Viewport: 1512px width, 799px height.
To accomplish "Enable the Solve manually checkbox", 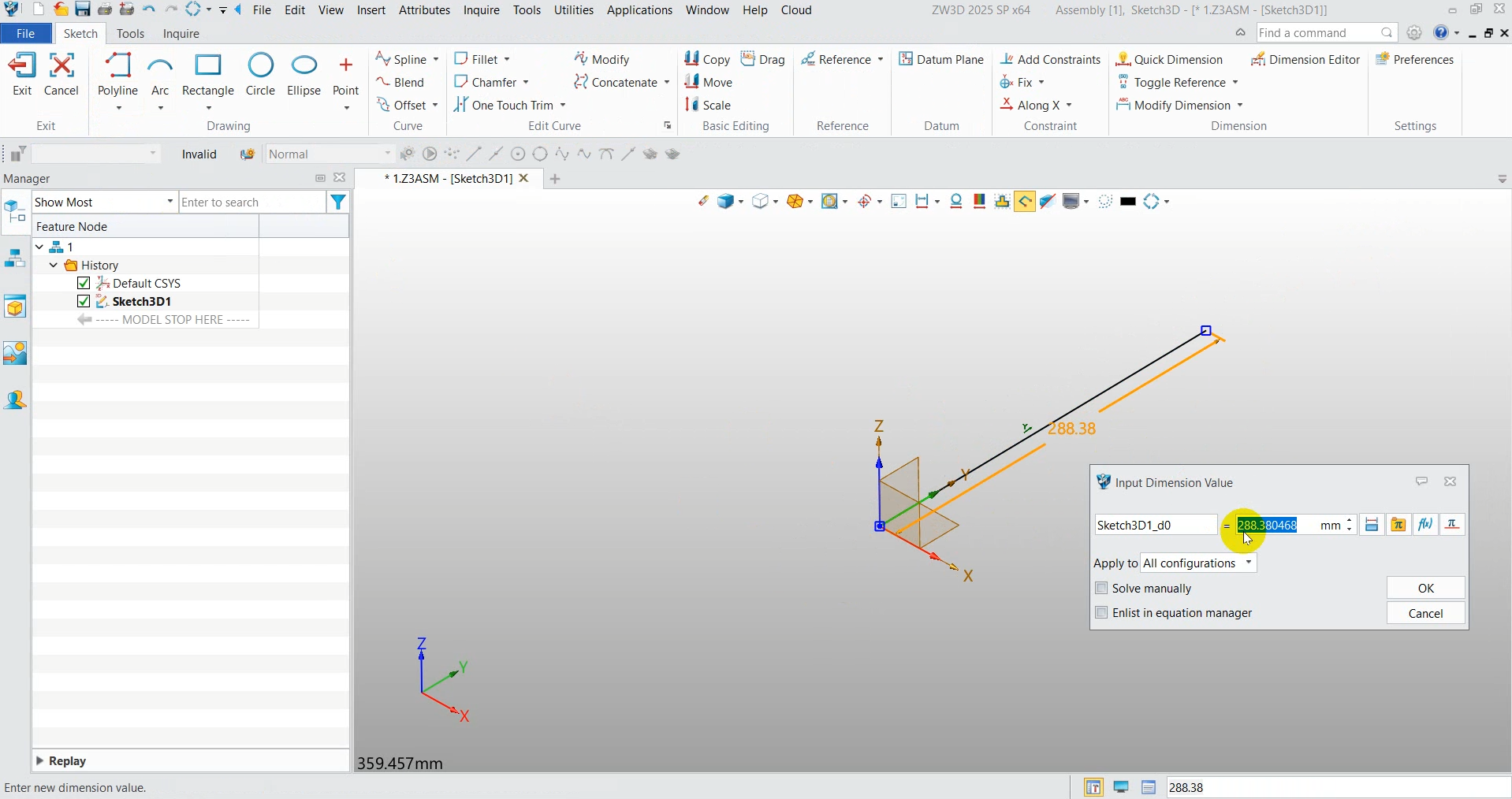I will [1101, 588].
